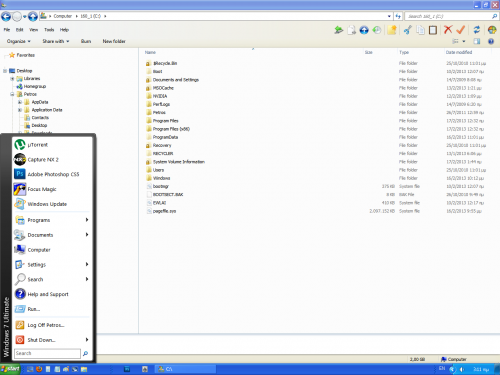This screenshot has height=375, width=500.
Task: Open the Organize dropdown menu
Action: pyautogui.click(x=19, y=41)
